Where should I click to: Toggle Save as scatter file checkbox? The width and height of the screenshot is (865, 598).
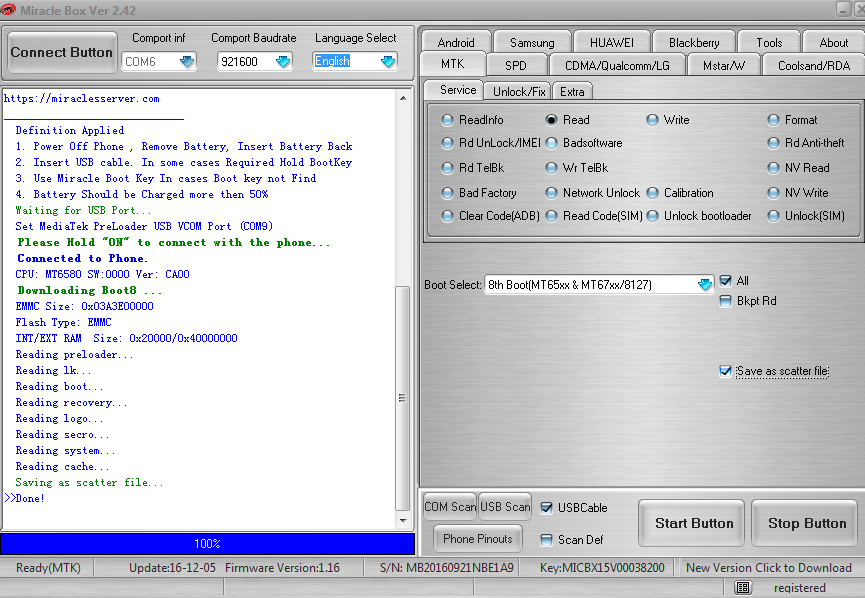click(x=726, y=371)
